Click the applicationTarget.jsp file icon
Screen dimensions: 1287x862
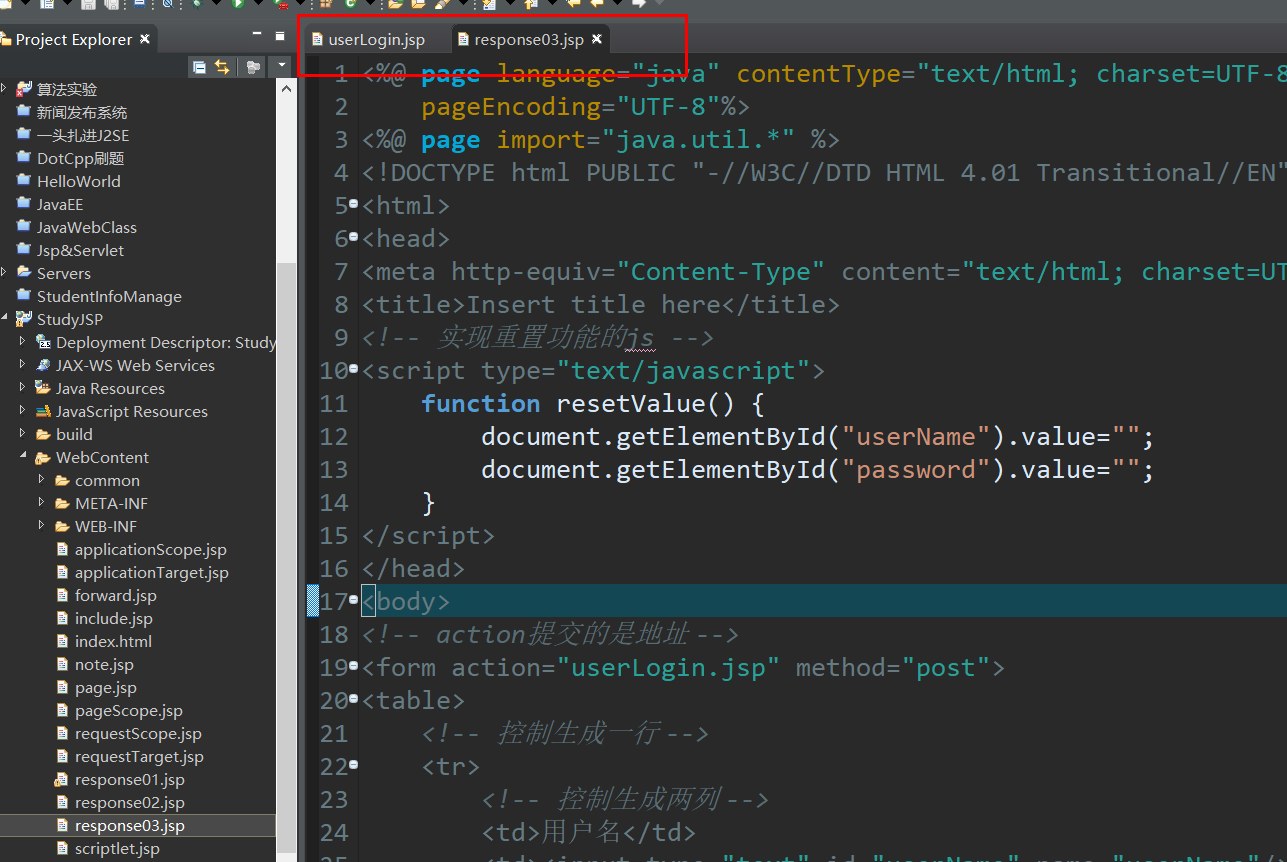point(62,572)
